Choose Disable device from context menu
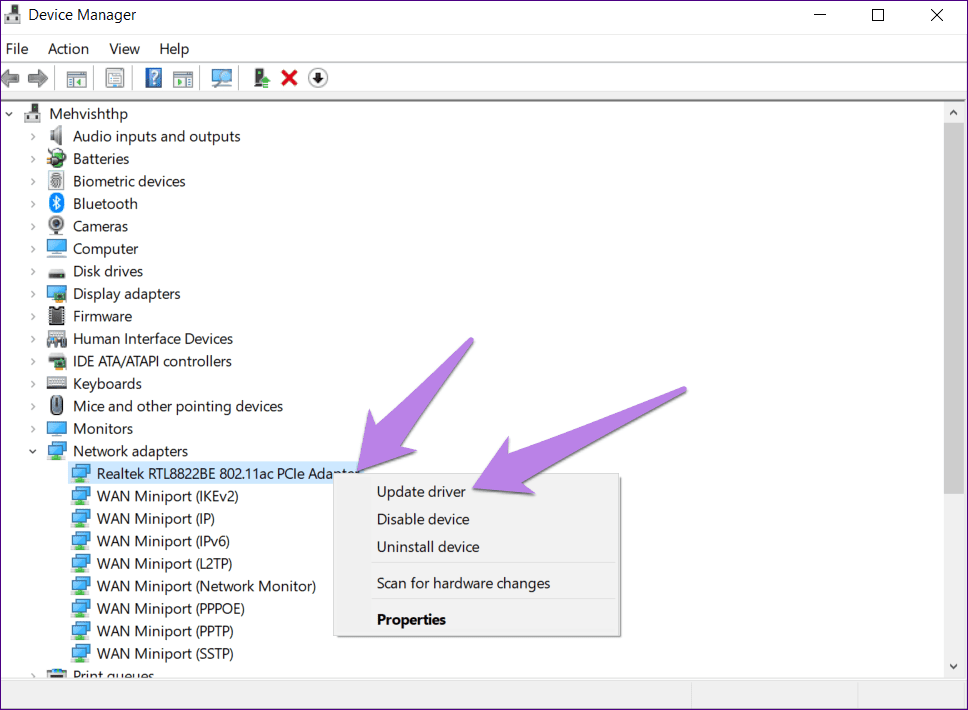 [423, 519]
